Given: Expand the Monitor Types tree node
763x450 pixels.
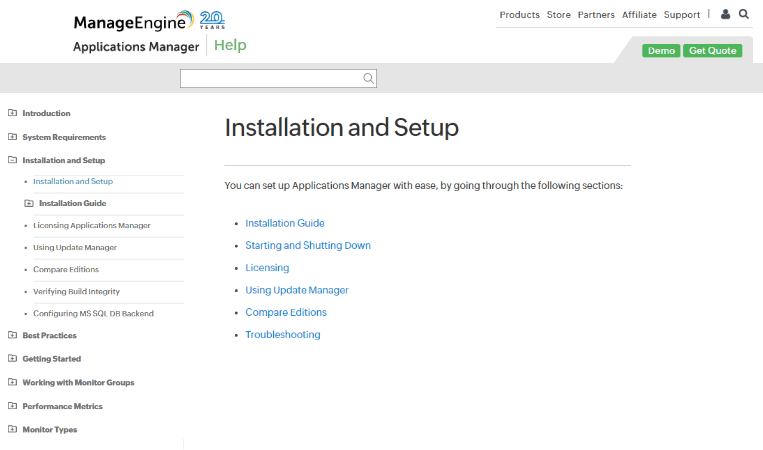Looking at the screenshot, I should [13, 429].
